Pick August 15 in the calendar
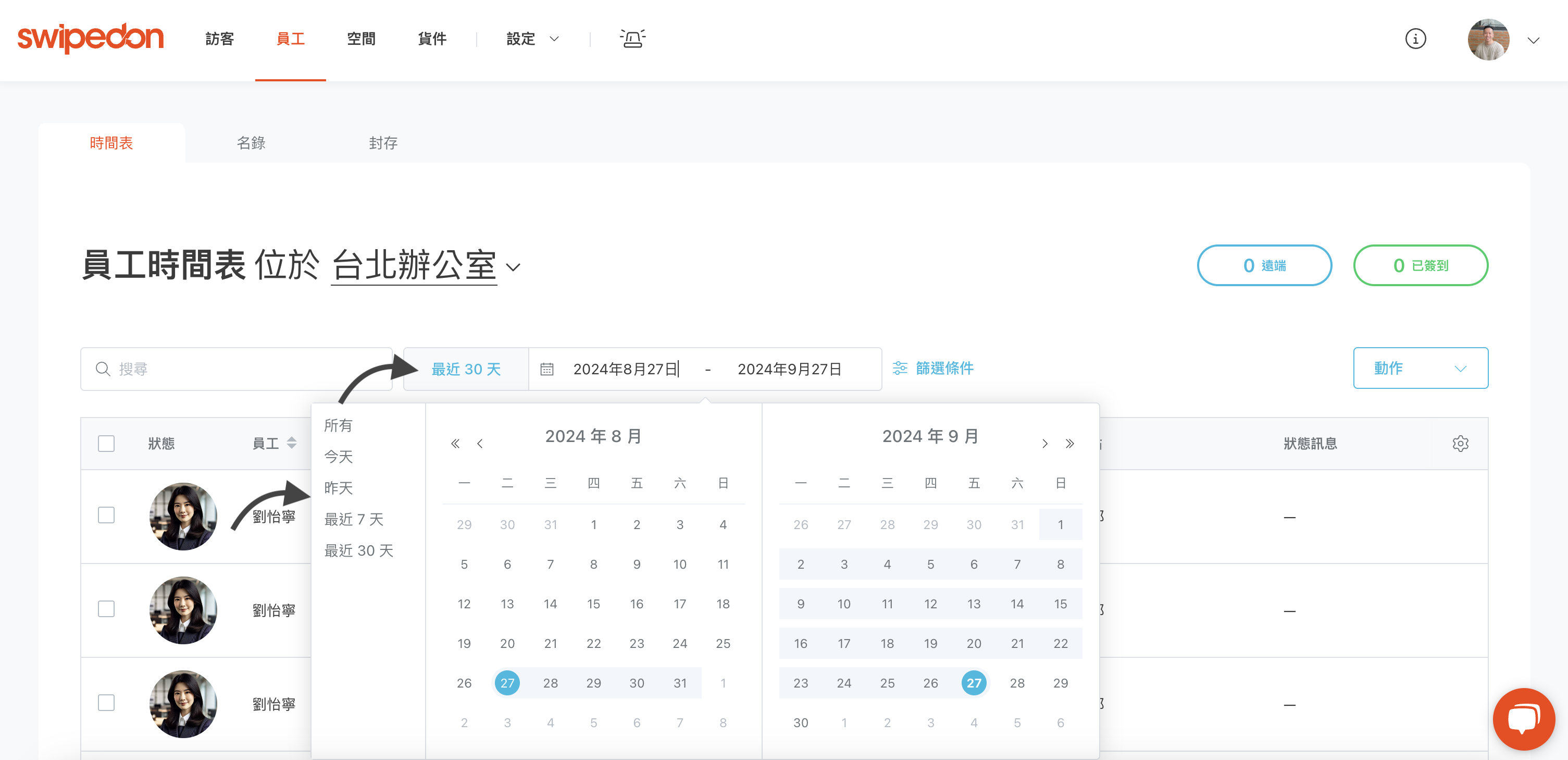The width and height of the screenshot is (1568, 760). [593, 604]
